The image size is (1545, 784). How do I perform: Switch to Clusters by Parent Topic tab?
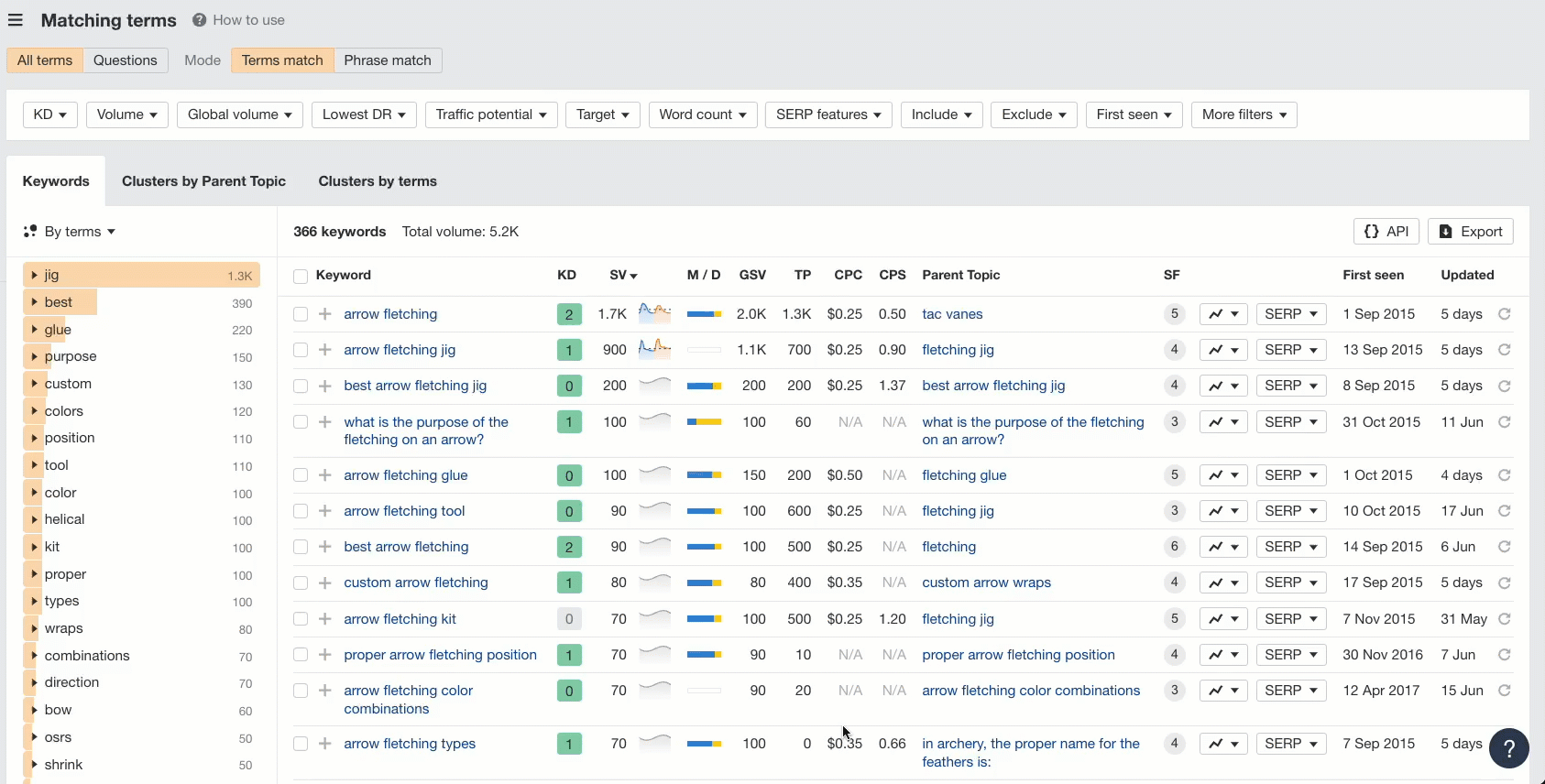pos(203,181)
